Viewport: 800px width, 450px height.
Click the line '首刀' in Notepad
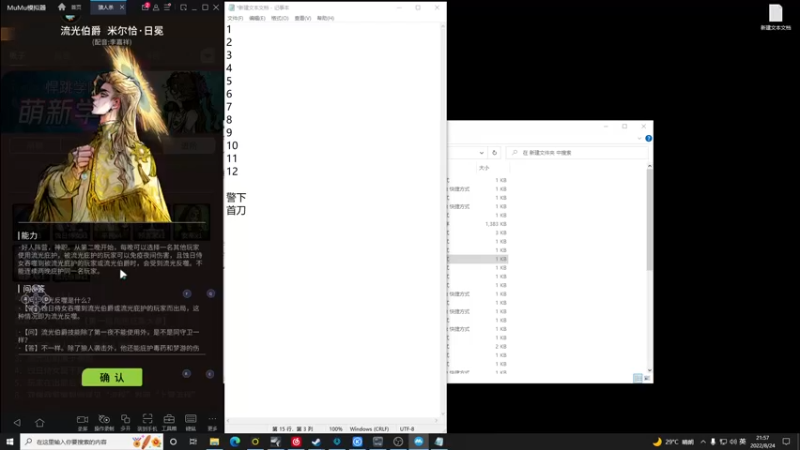click(236, 210)
